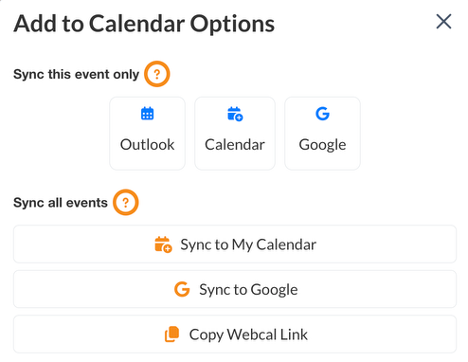Click the Sync all events label
The image size is (468, 362).
60,203
